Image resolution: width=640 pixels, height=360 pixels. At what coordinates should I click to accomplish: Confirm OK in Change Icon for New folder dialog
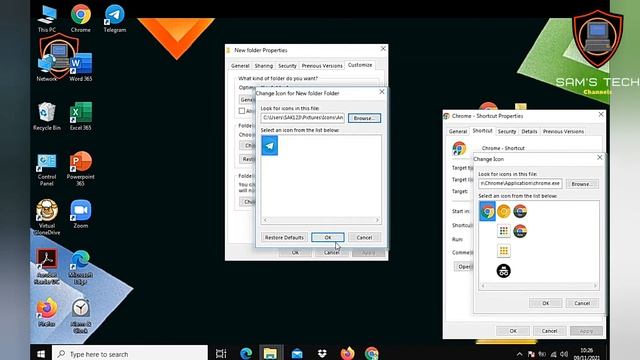point(328,238)
